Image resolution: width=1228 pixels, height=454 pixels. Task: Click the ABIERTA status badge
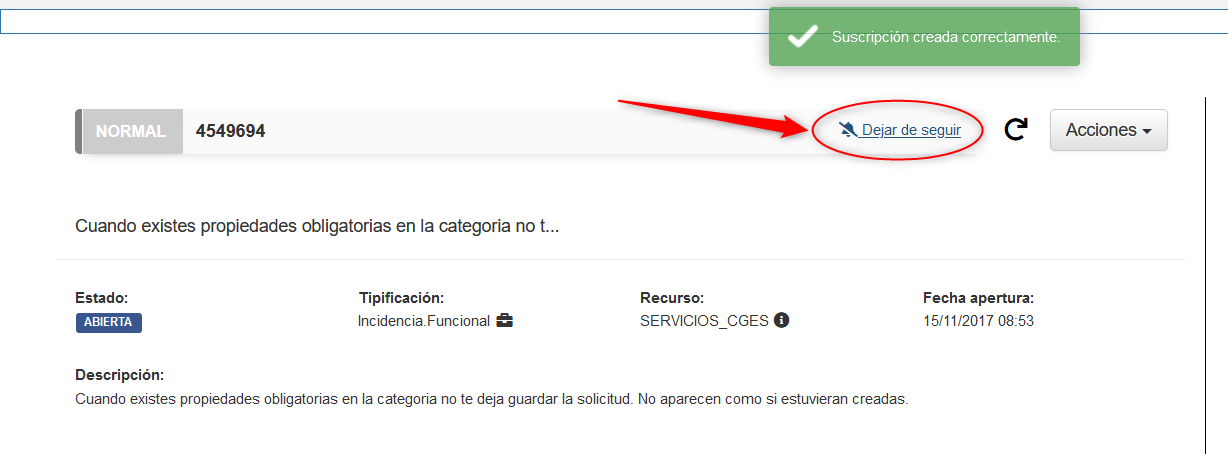(109, 322)
